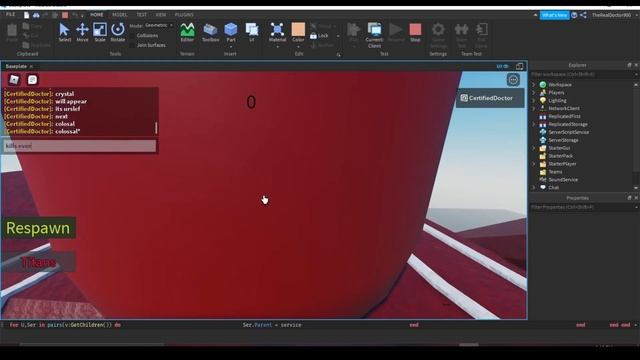Click the Team Test icon
Screen dimensions: 640x360
click(462, 29)
